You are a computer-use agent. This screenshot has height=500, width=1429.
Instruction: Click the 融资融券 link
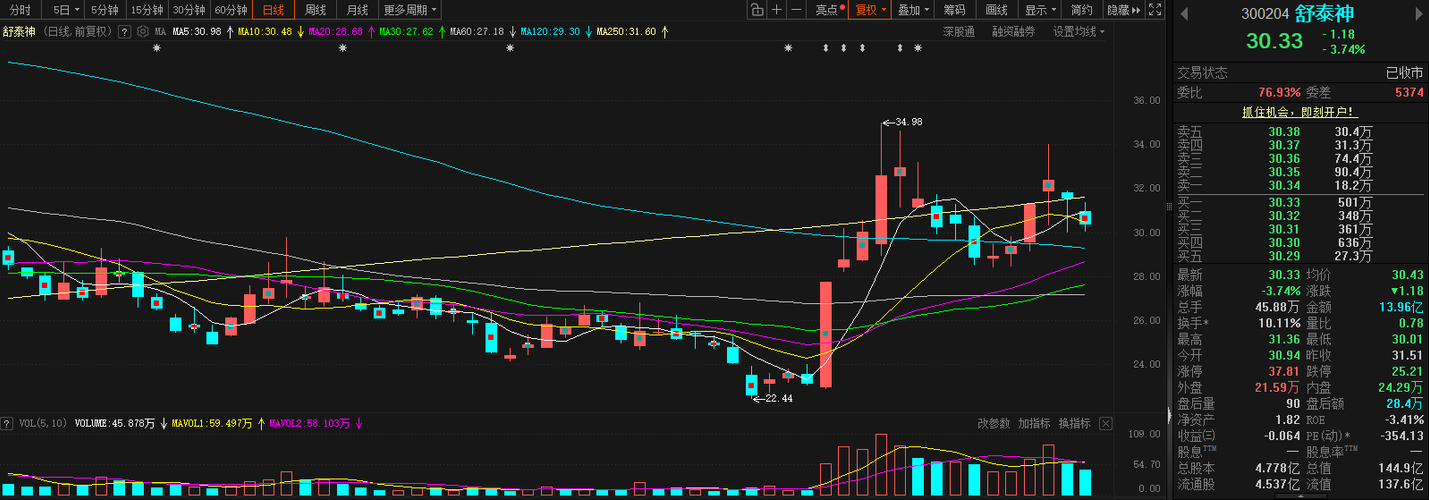1013,31
